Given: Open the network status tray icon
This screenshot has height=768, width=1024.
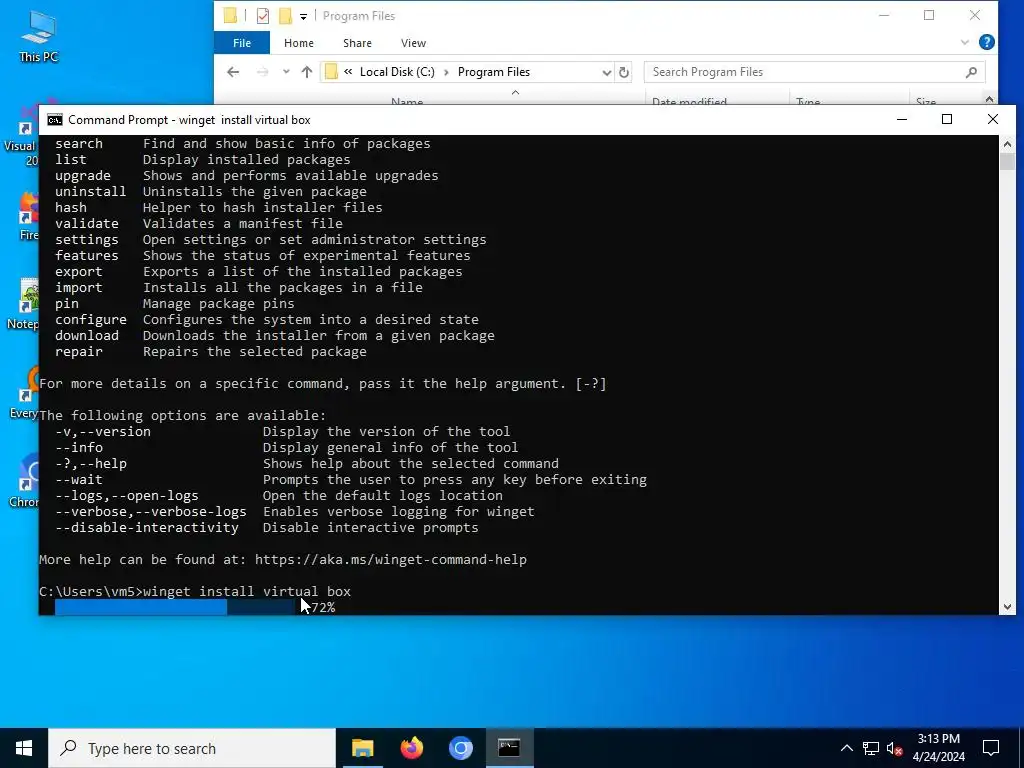Looking at the screenshot, I should [x=871, y=748].
